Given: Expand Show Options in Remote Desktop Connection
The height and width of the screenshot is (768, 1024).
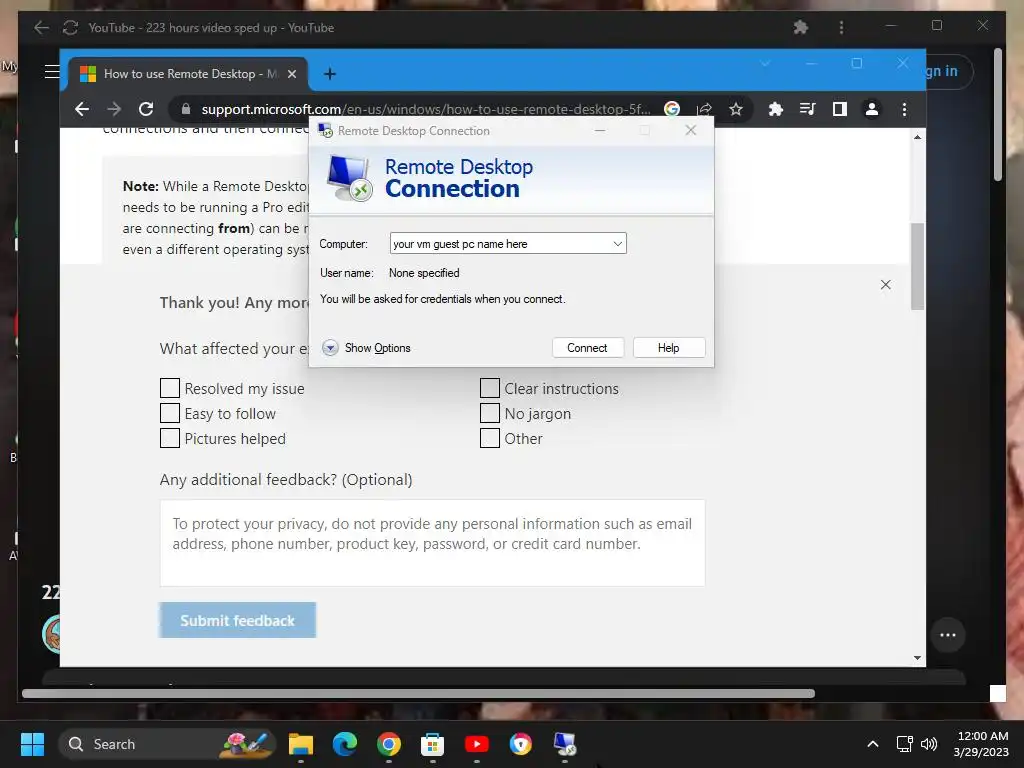Looking at the screenshot, I should point(367,347).
